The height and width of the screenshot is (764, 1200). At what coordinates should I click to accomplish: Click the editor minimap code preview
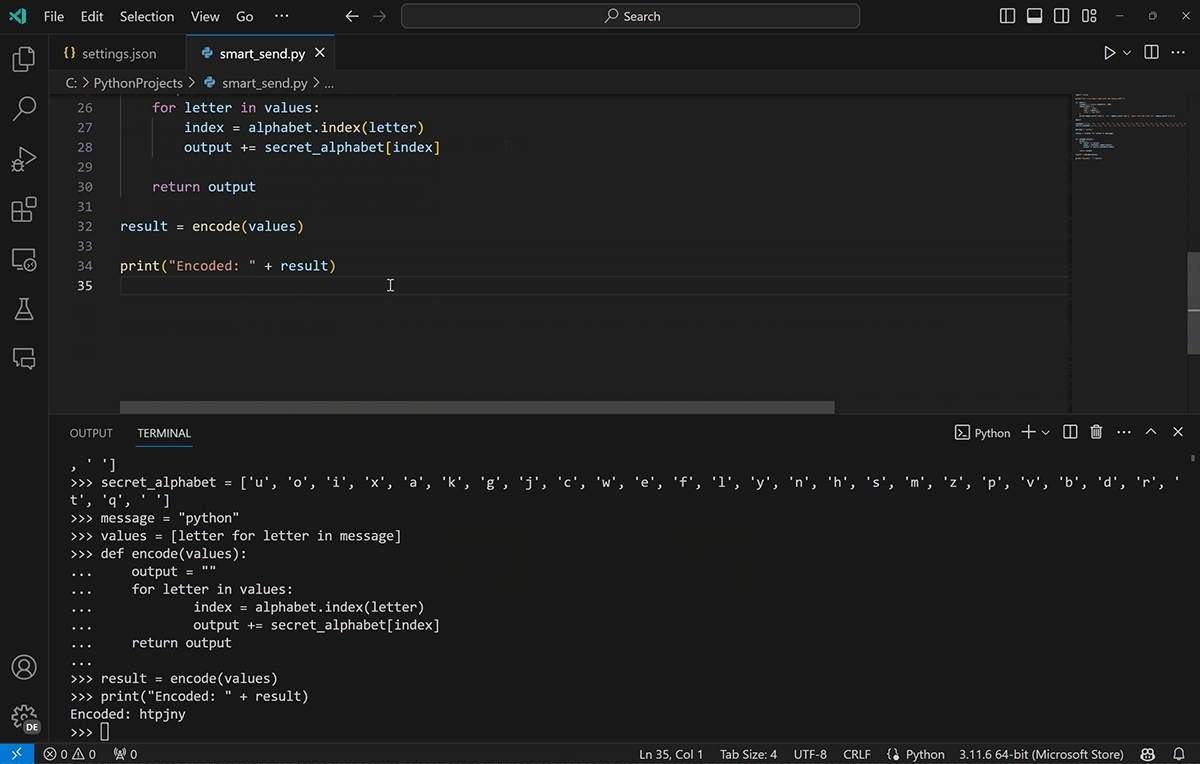pyautogui.click(x=1128, y=127)
